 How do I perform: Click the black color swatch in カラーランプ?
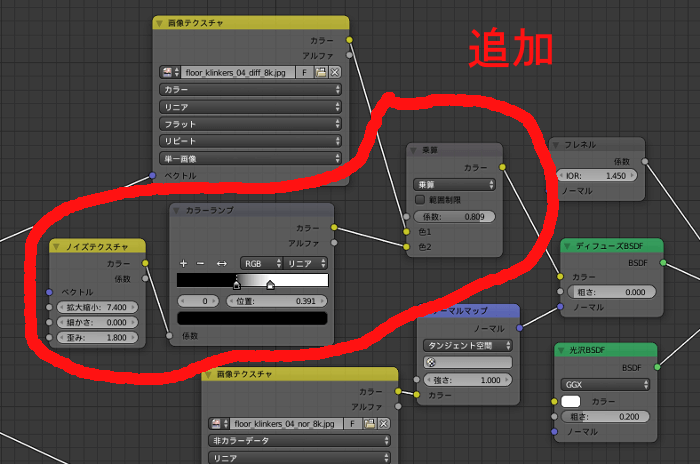252,318
